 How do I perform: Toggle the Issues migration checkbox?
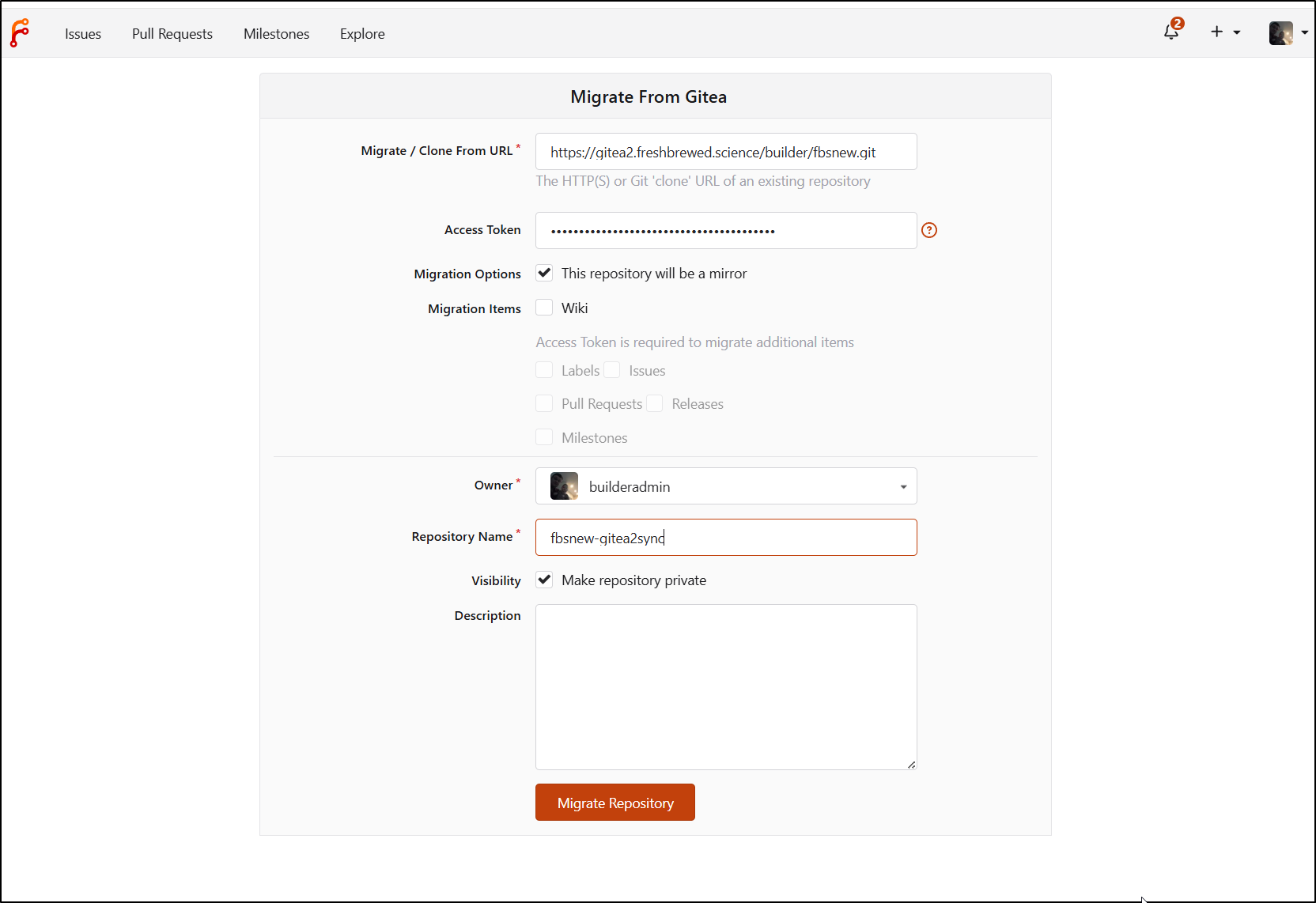612,370
